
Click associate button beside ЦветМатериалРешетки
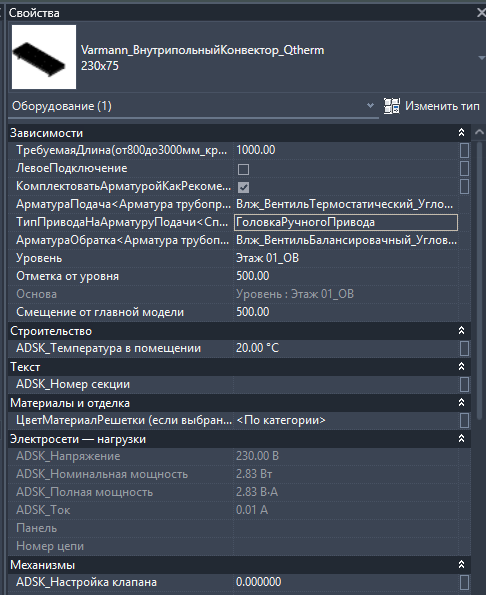(x=464, y=420)
